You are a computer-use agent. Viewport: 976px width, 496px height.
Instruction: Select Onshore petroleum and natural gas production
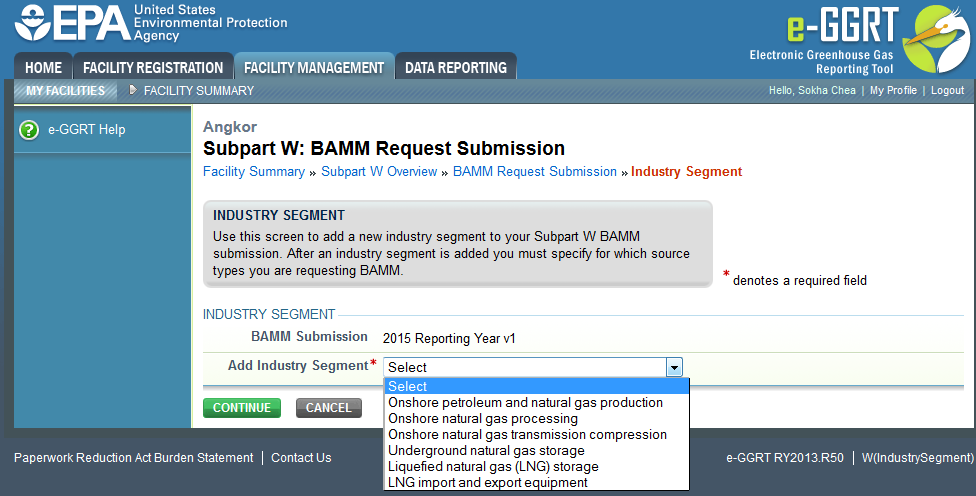[537, 403]
